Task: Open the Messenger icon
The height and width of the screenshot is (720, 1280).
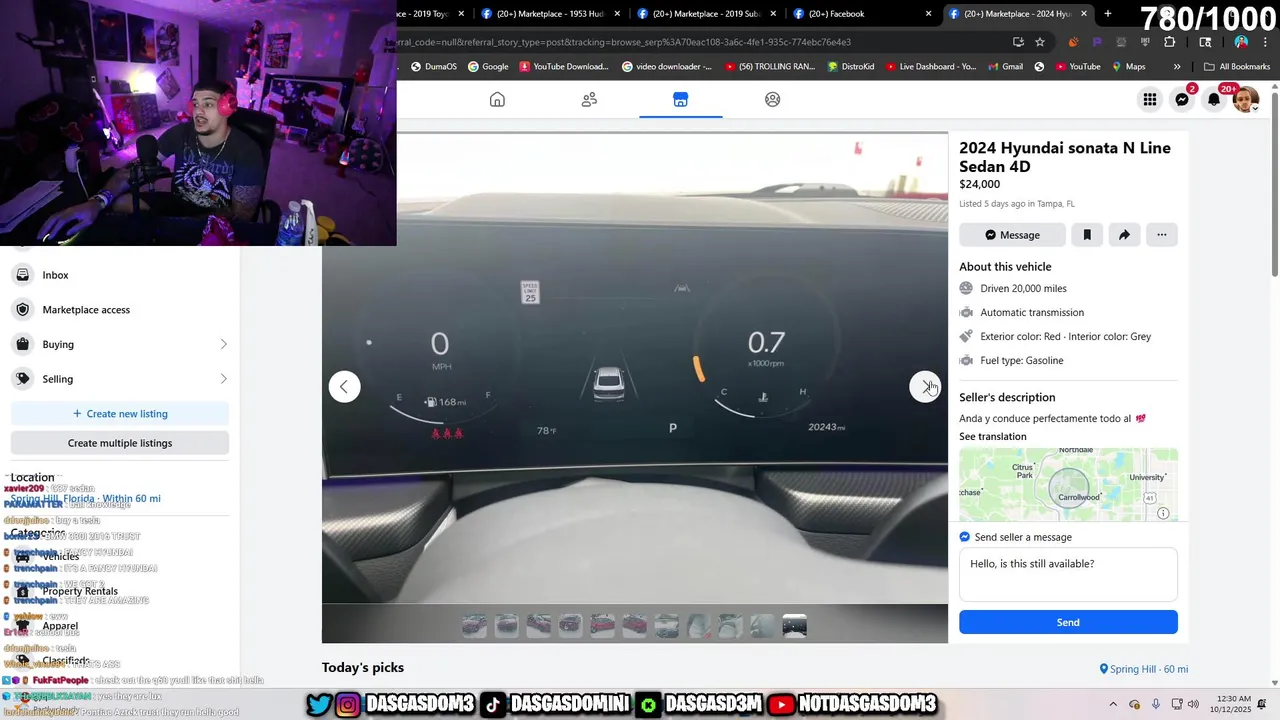Action: pyautogui.click(x=1182, y=99)
